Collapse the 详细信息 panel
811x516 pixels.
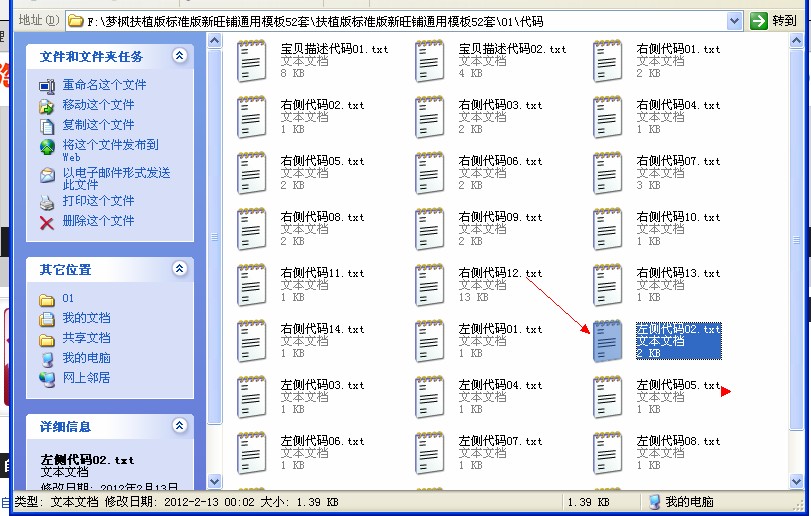[179, 426]
